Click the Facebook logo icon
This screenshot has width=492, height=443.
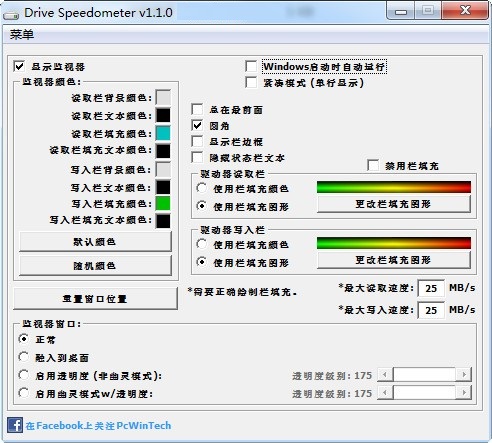click(15, 425)
